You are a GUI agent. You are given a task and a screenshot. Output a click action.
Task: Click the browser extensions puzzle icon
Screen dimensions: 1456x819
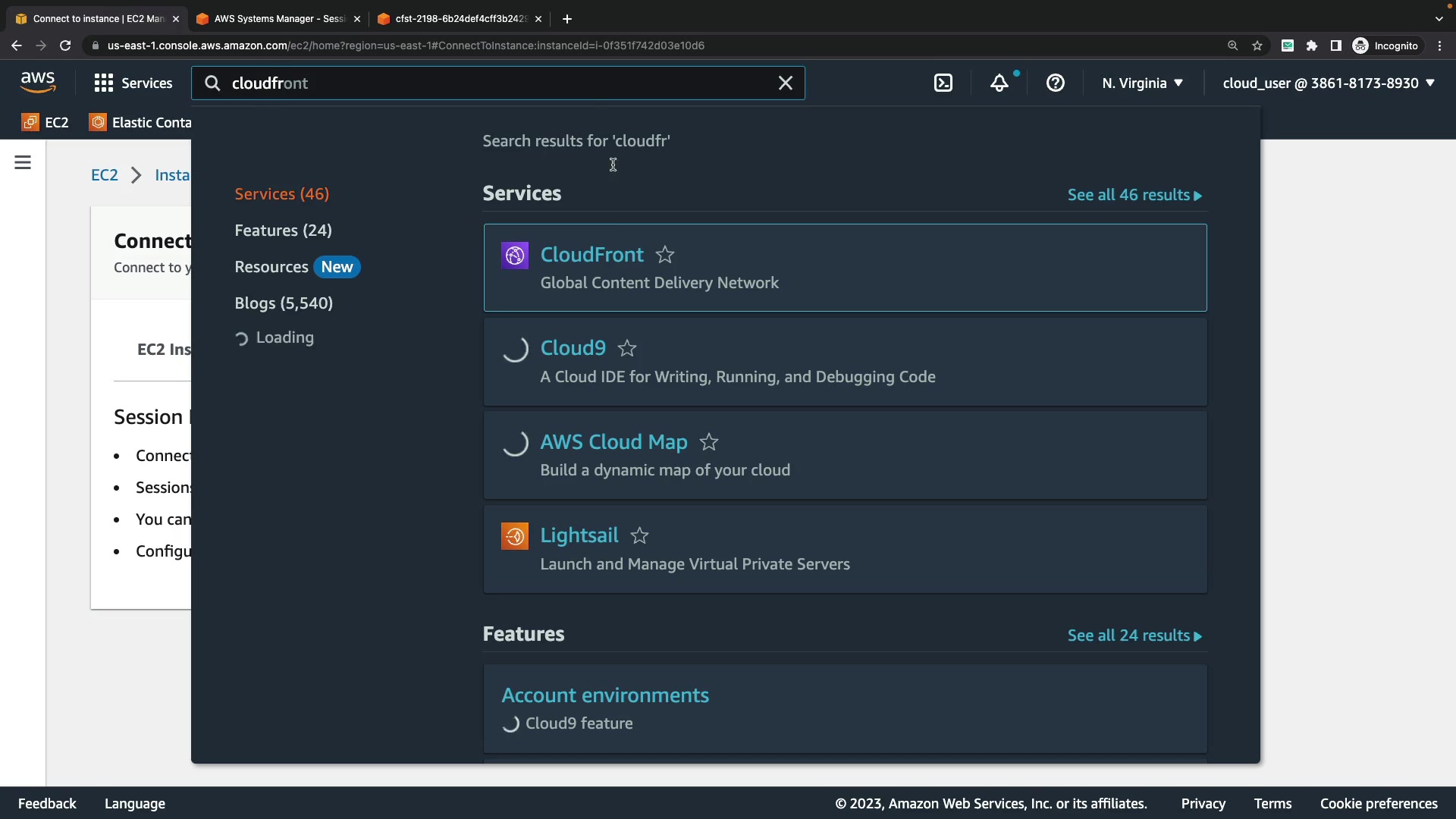(1312, 45)
